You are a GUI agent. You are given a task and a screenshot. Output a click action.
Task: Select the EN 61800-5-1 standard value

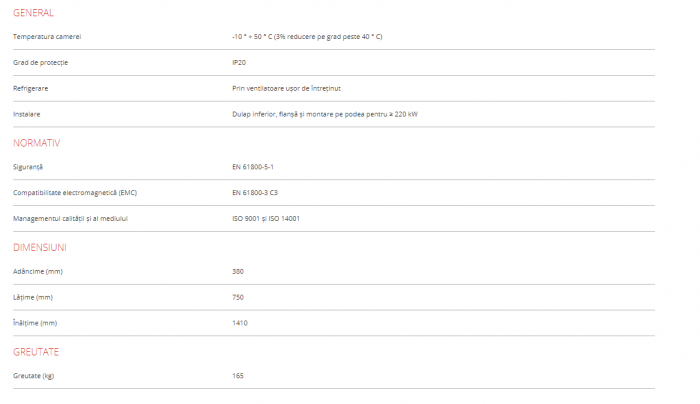tap(252, 166)
